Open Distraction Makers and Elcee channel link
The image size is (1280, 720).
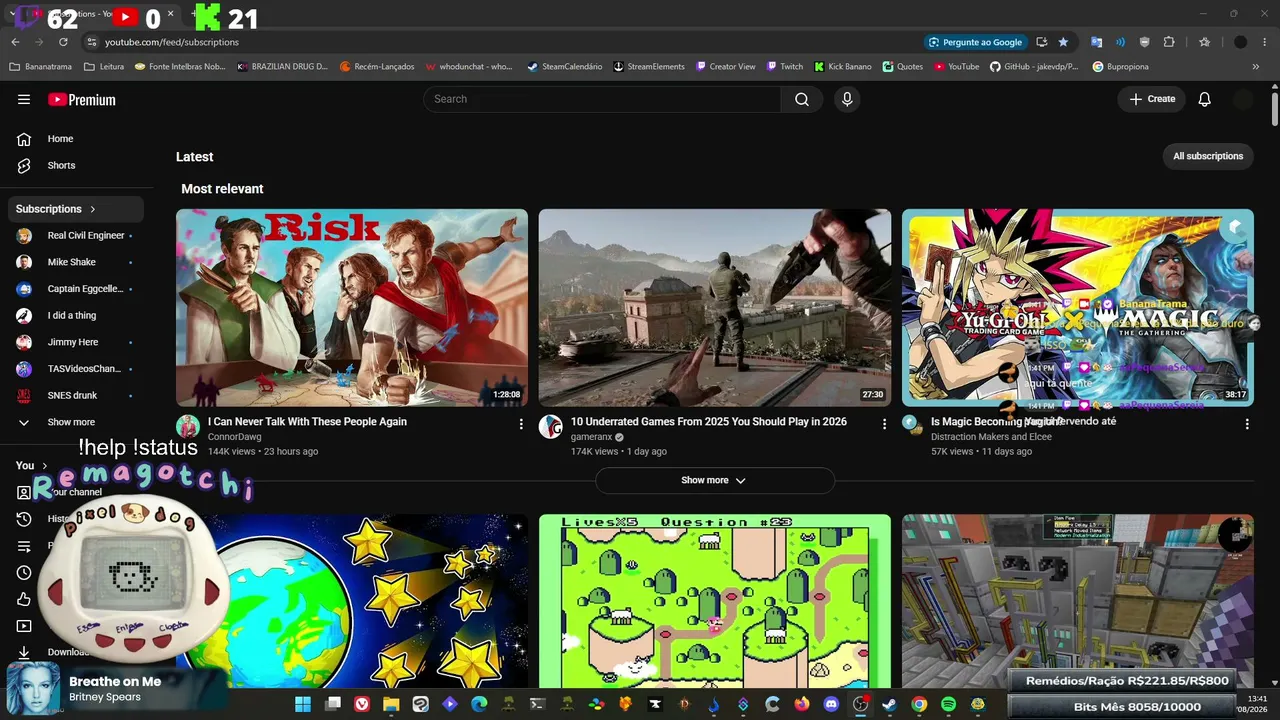[x=991, y=437]
